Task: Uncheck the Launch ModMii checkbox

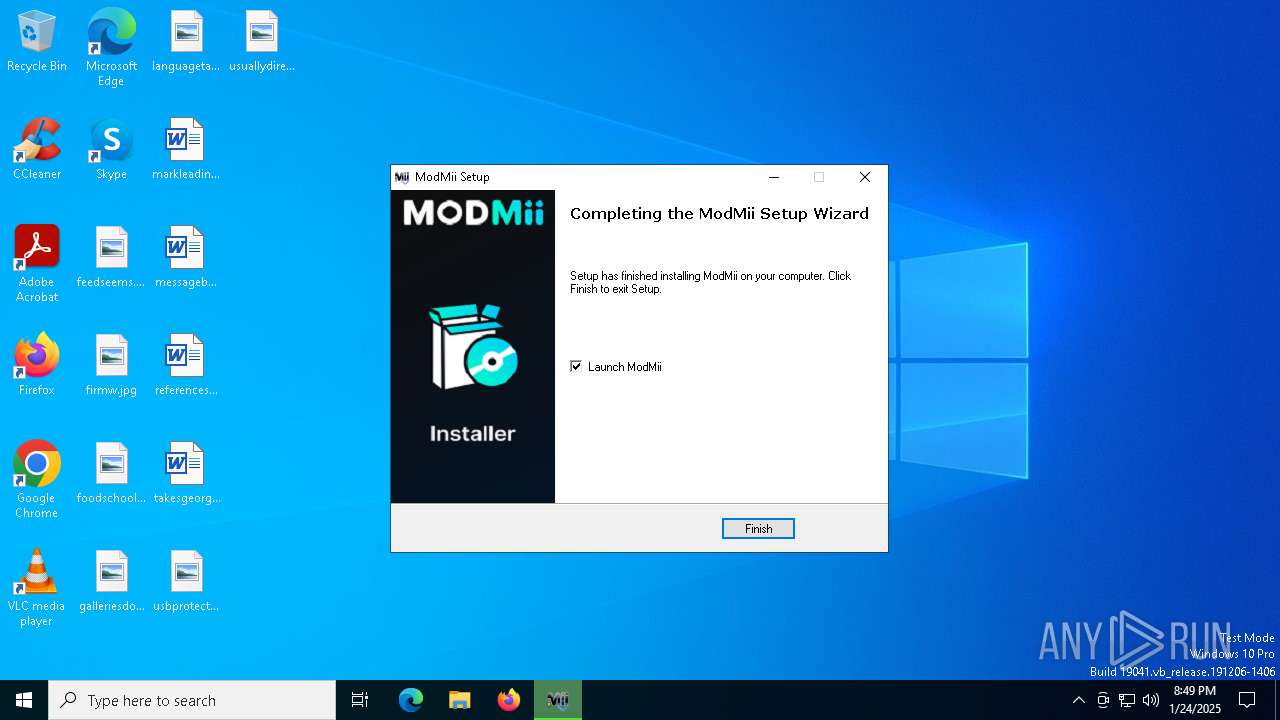Action: click(x=576, y=366)
